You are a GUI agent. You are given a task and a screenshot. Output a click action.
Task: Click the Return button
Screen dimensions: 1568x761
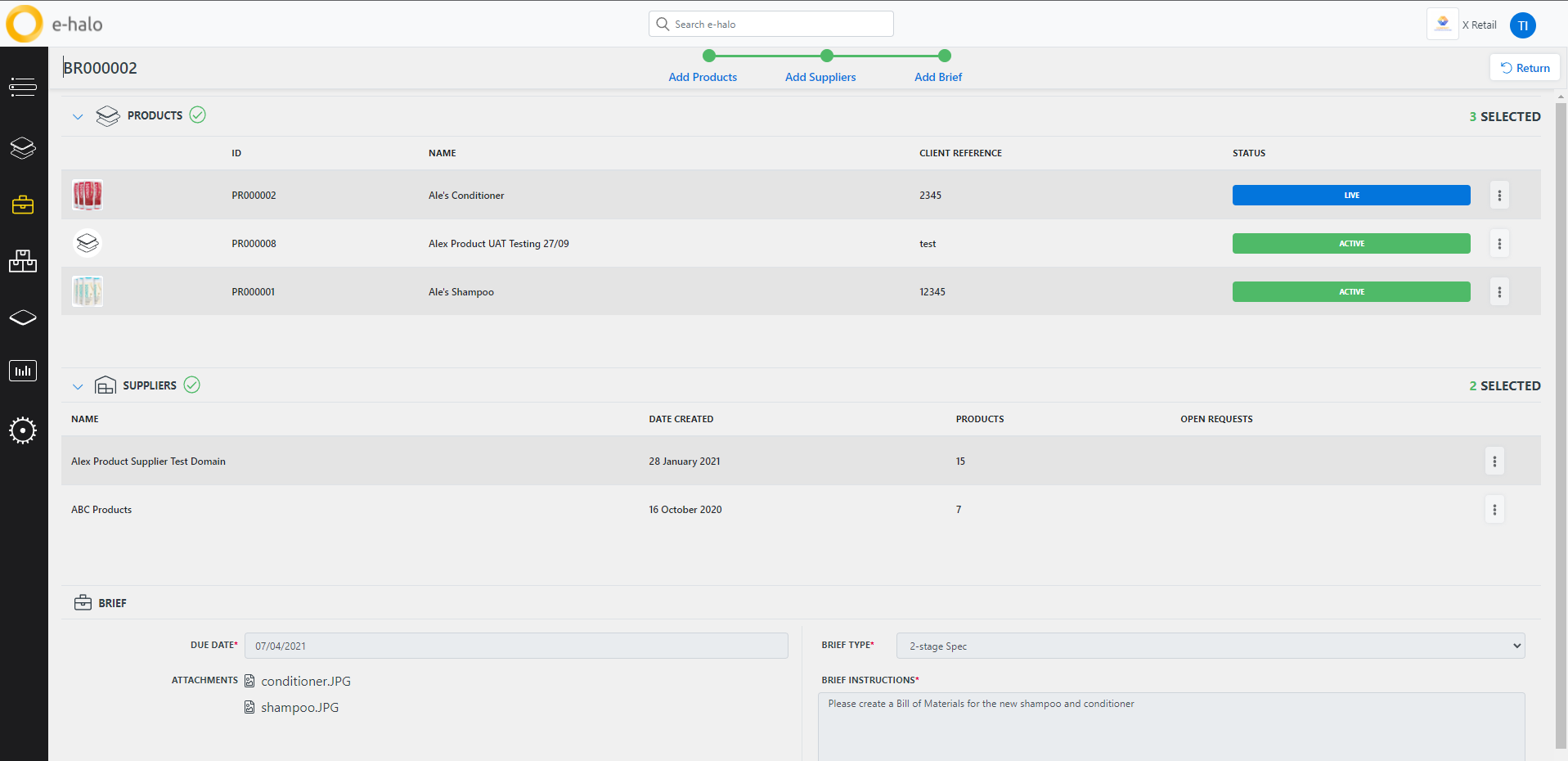(1524, 67)
